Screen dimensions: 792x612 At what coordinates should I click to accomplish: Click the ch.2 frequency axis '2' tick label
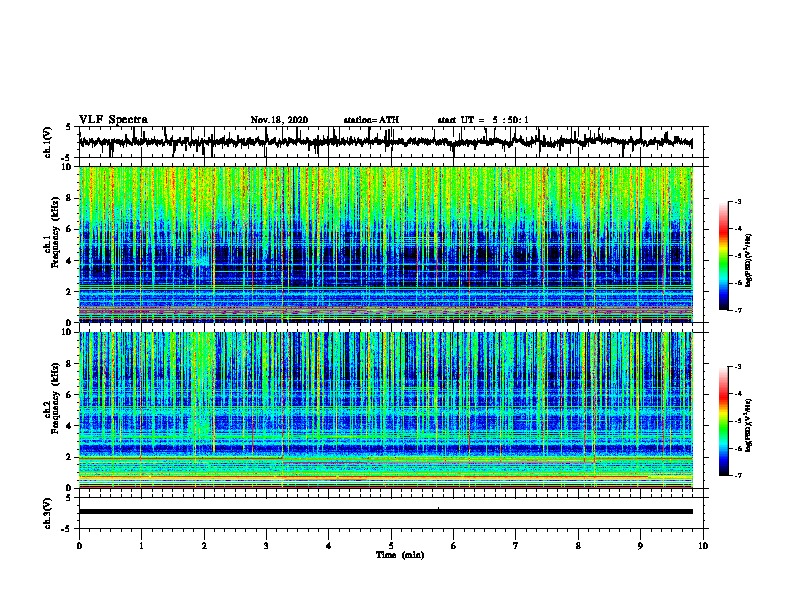pyautogui.click(x=70, y=457)
